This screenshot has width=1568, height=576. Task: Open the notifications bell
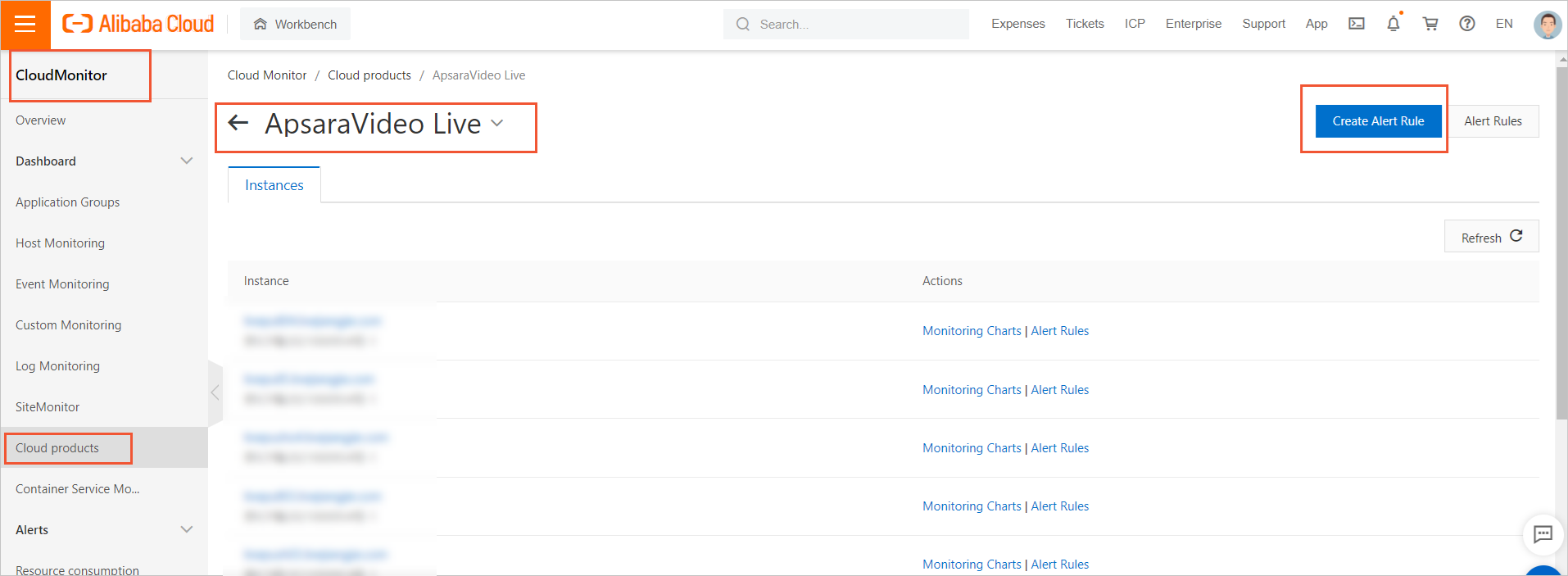(x=1394, y=24)
